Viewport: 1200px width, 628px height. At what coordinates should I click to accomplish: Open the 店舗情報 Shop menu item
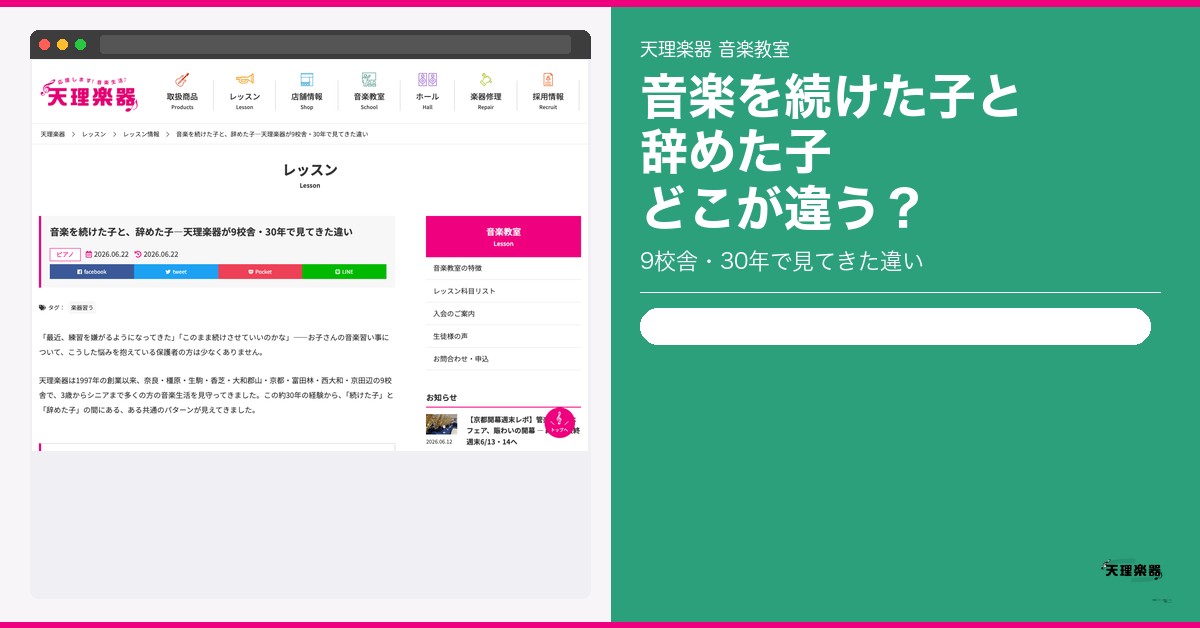307,92
